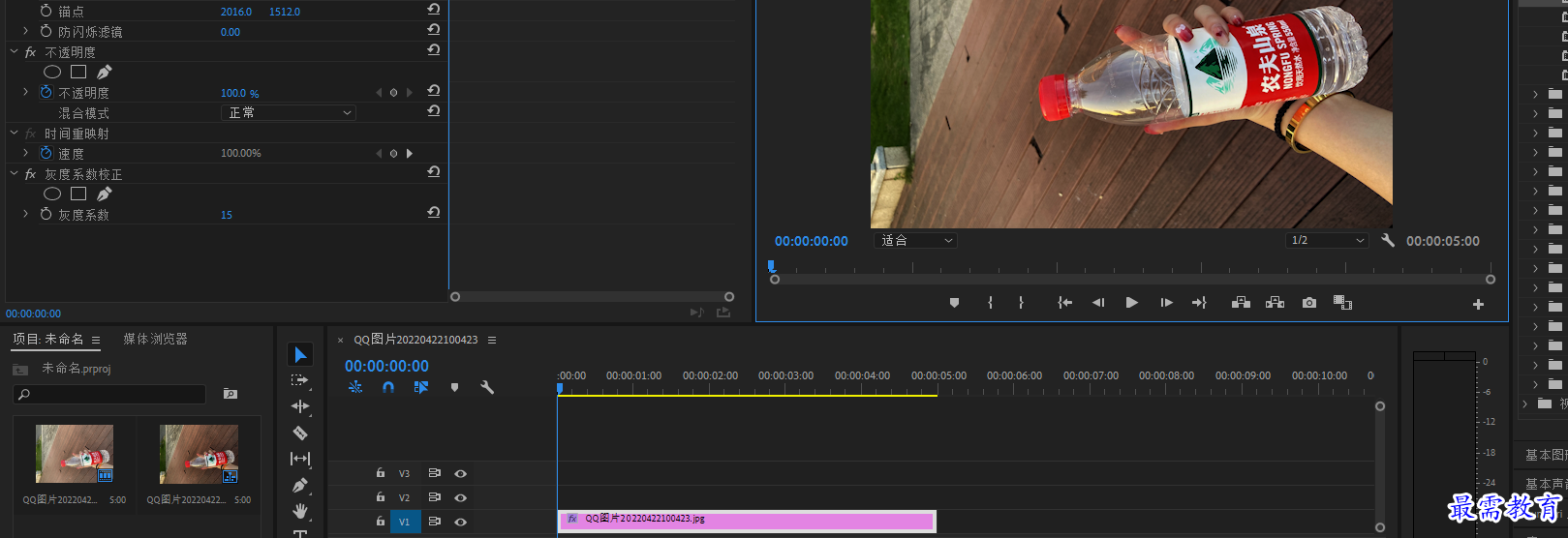The image size is (1568, 538).
Task: Add marker in timeline header
Action: 454,387
